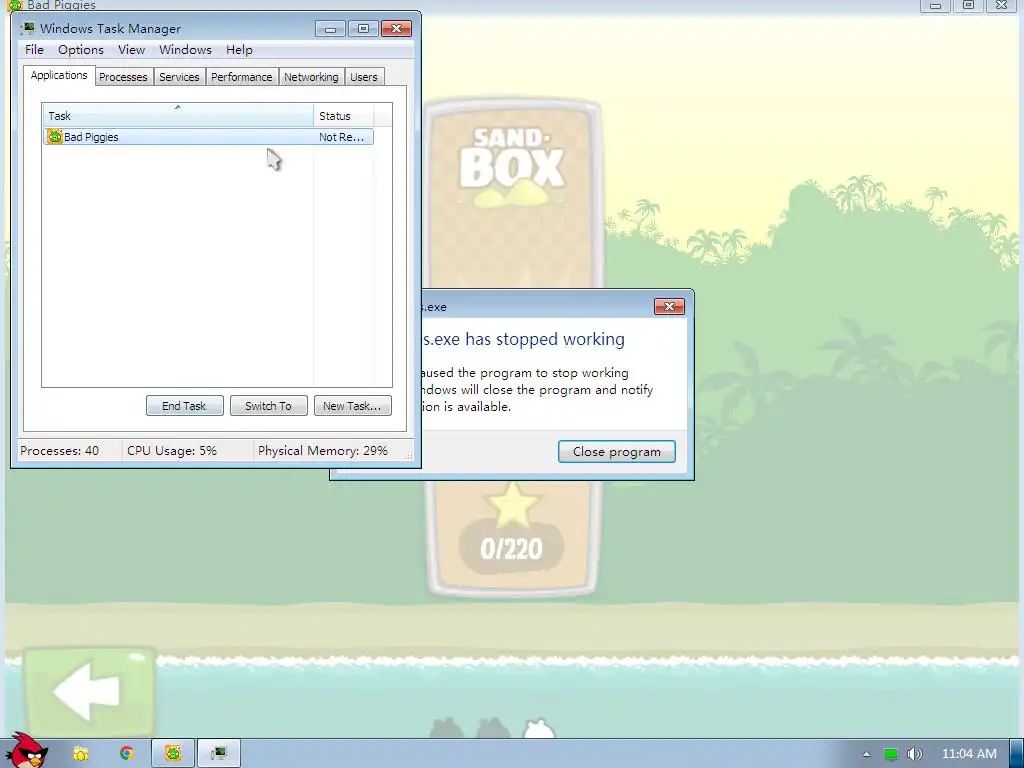The height and width of the screenshot is (768, 1024).
Task: Minimize the Windows Task Manager window
Action: point(330,29)
